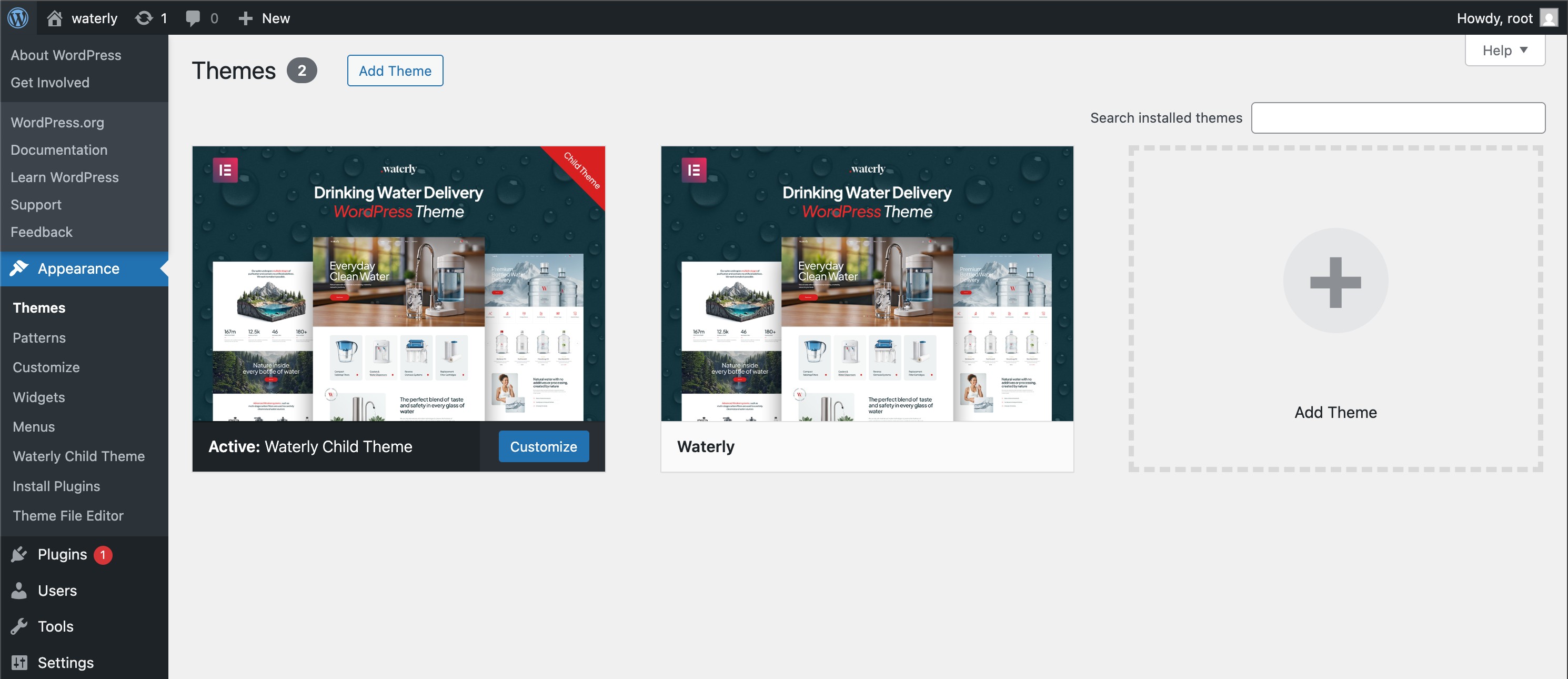Open the waterly site home icon
The image size is (1568, 679).
point(55,18)
